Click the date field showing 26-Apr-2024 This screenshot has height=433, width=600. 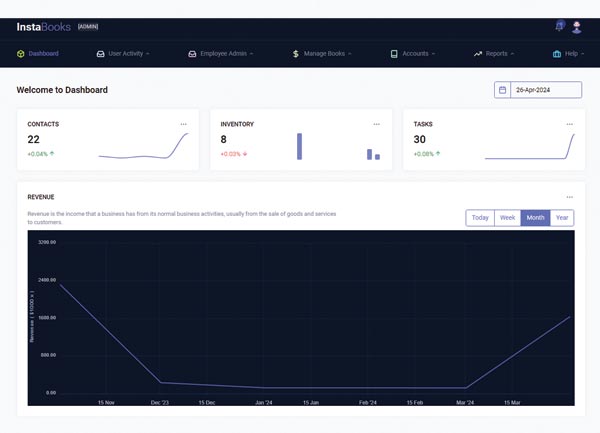pos(545,90)
